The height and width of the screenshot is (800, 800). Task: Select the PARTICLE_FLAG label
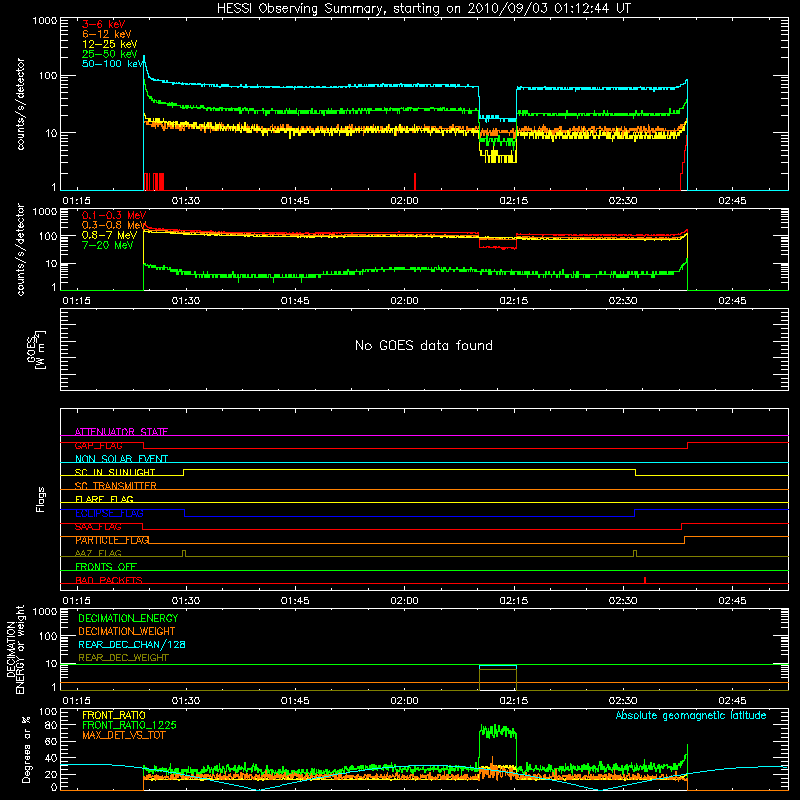tap(112, 540)
